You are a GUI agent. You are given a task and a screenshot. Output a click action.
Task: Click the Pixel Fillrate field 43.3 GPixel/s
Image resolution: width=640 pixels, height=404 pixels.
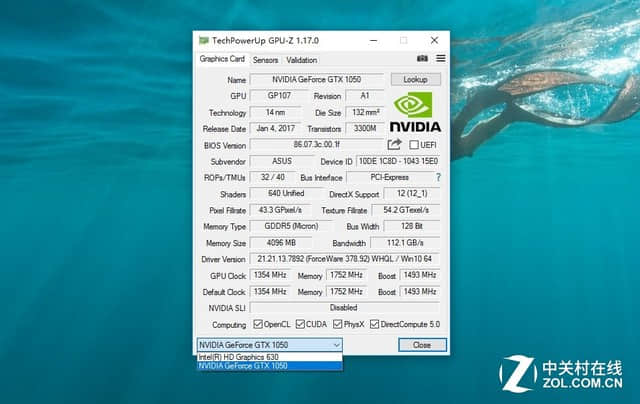pos(280,210)
